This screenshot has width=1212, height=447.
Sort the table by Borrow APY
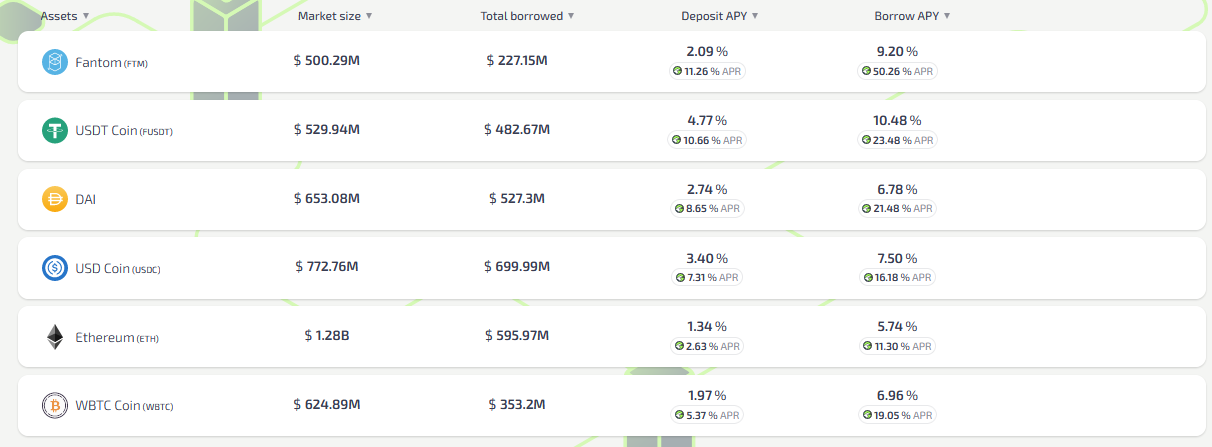pos(912,16)
